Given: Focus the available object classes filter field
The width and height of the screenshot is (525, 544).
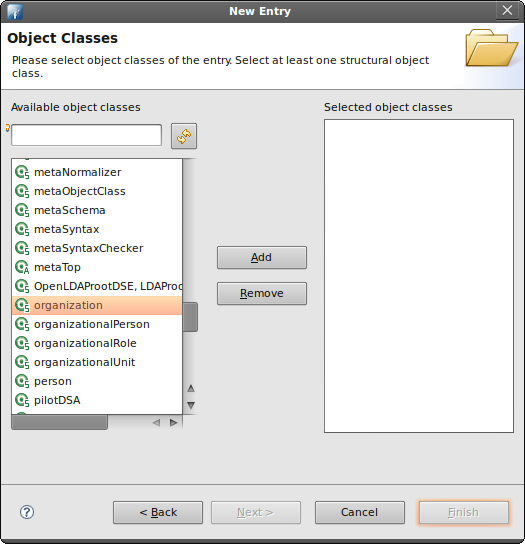Looking at the screenshot, I should (86, 135).
